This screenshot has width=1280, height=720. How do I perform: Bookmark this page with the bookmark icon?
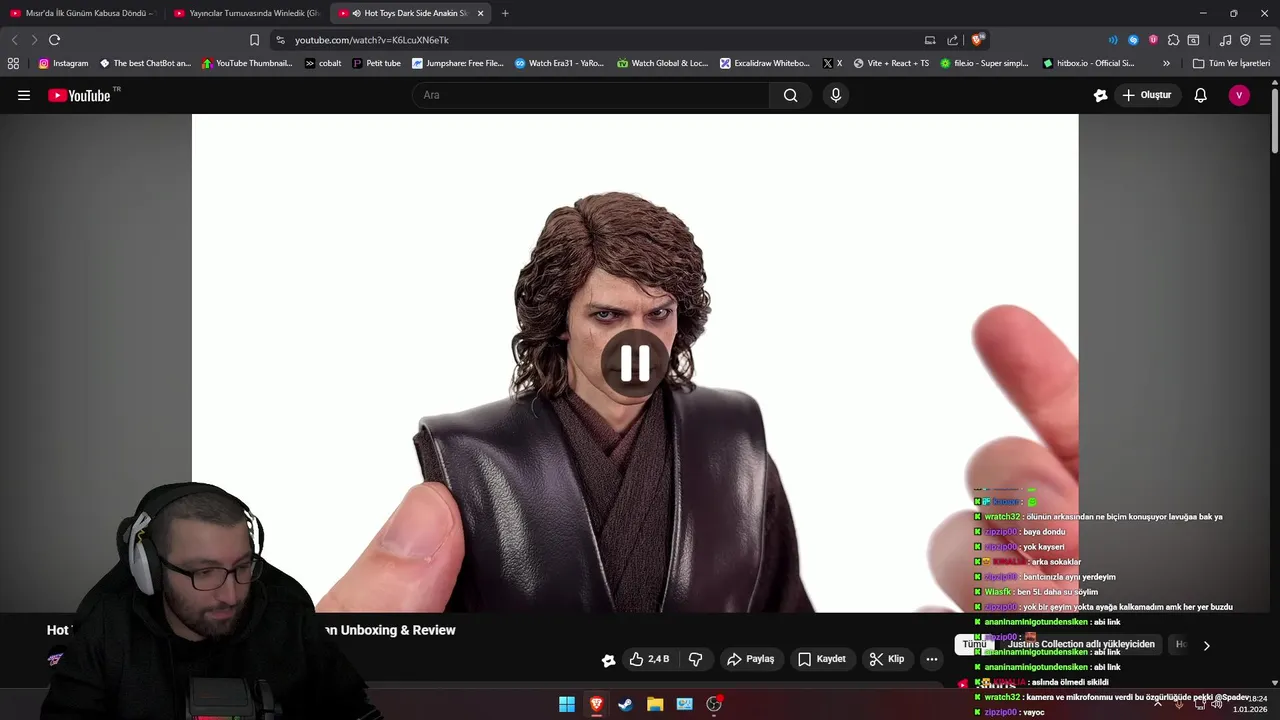pyautogui.click(x=254, y=40)
